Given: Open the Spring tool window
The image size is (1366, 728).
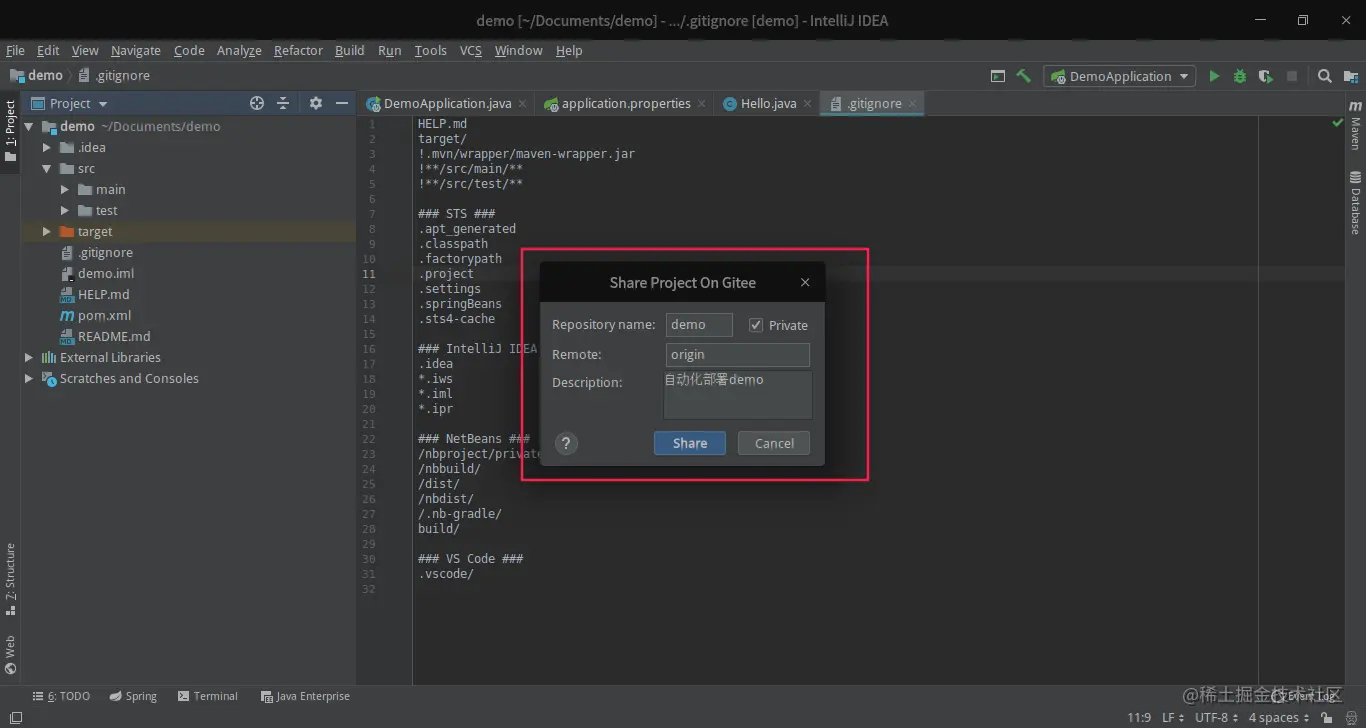Looking at the screenshot, I should click(x=133, y=696).
